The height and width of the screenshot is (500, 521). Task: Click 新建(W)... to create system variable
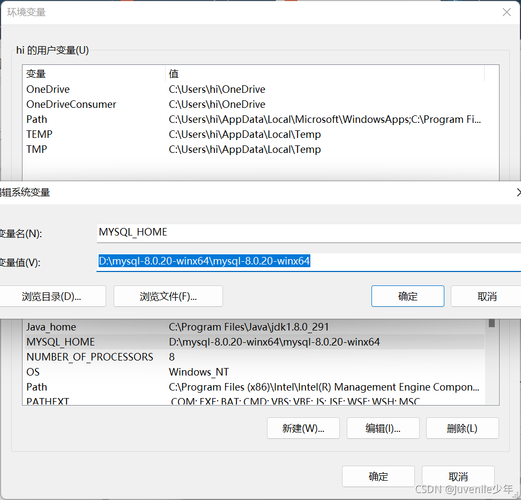pos(303,428)
